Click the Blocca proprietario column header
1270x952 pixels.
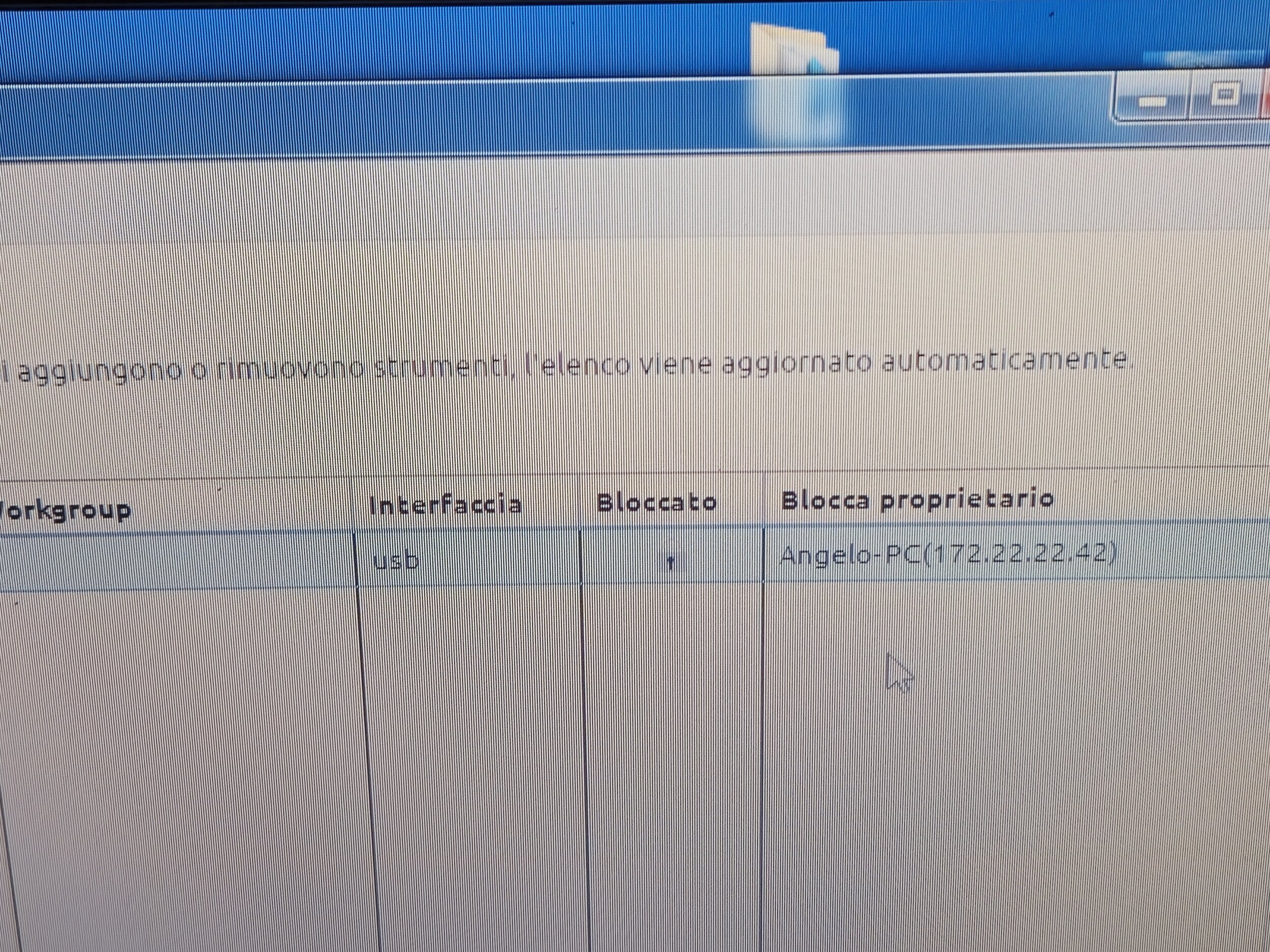(917, 501)
